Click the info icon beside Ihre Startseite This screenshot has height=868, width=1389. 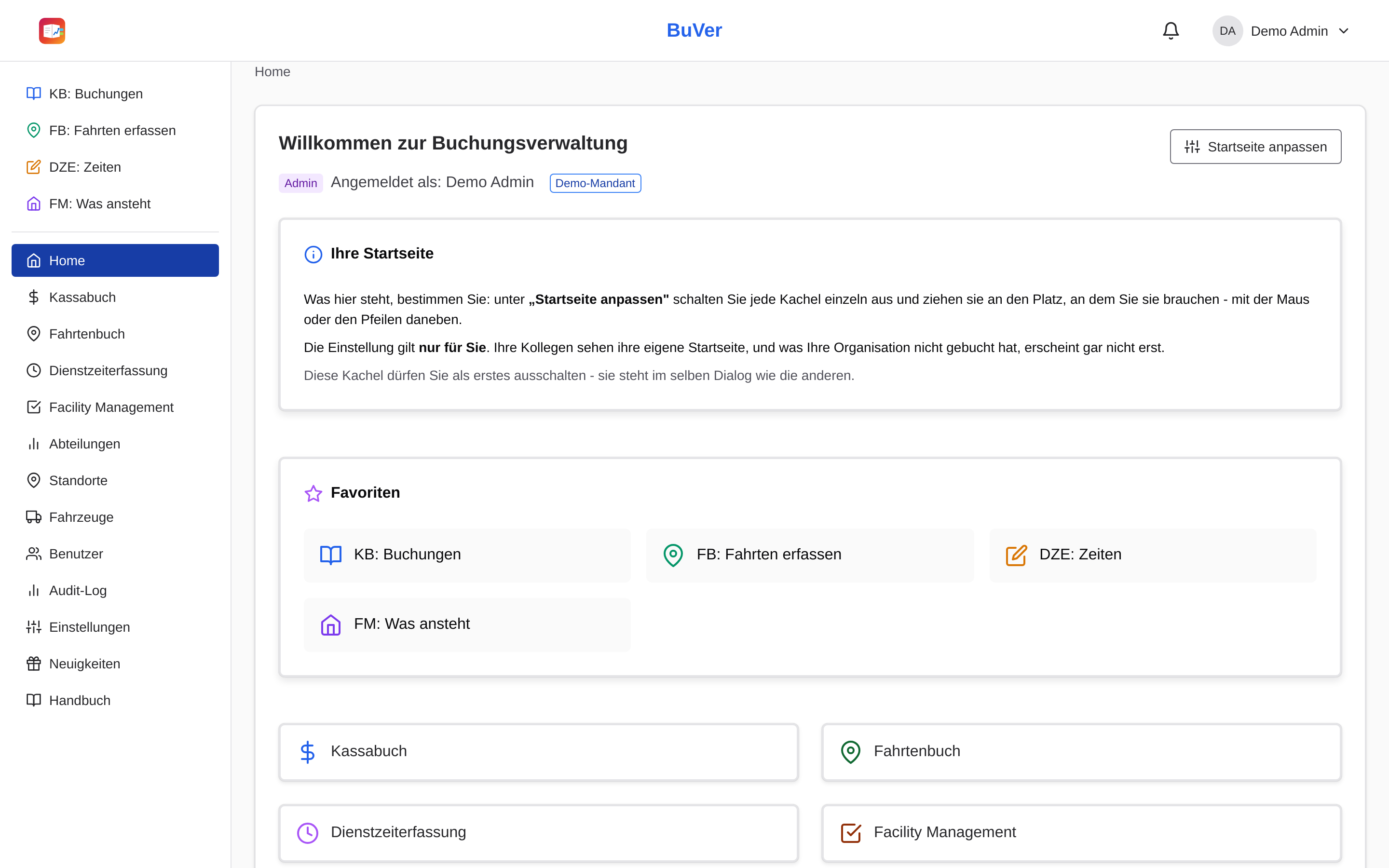(x=313, y=254)
